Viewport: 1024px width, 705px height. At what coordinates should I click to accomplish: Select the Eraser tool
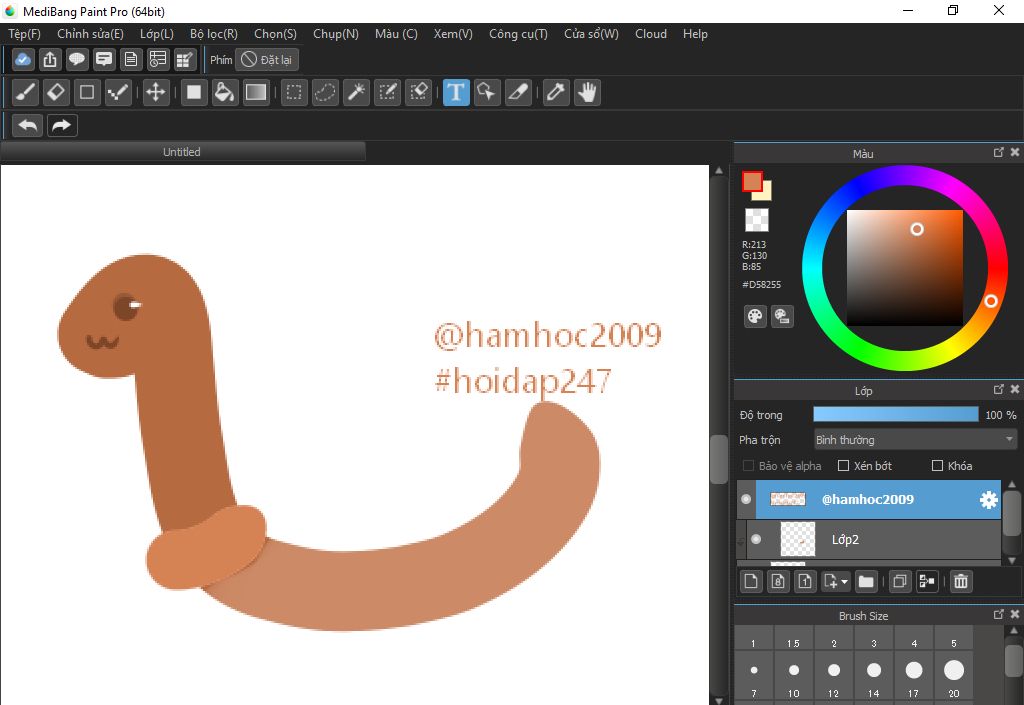click(x=56, y=93)
